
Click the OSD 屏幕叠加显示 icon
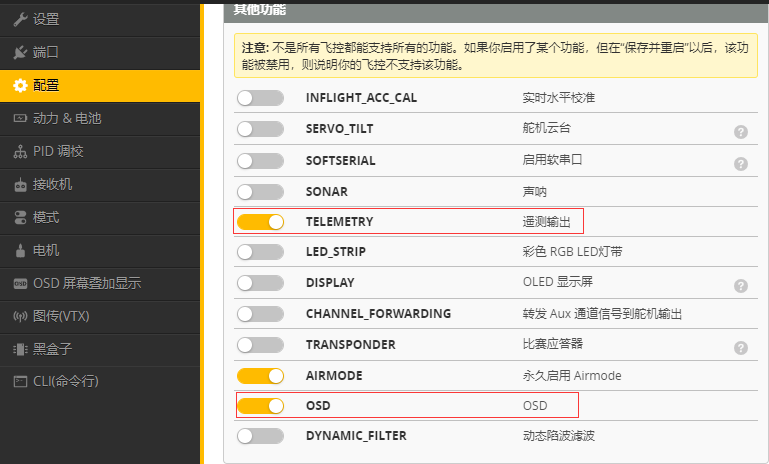(20, 283)
